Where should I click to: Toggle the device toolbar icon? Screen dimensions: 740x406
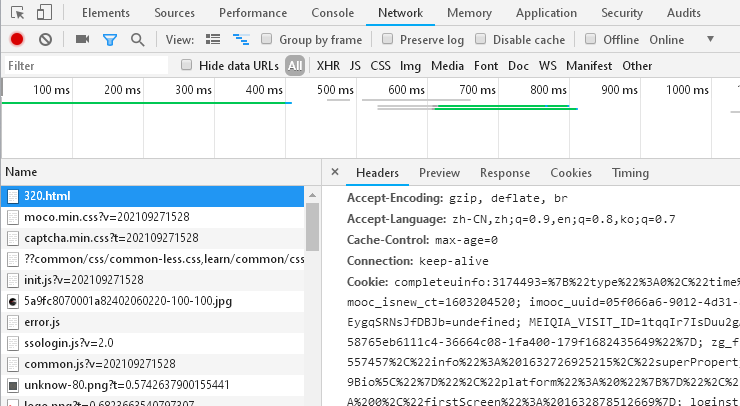tap(44, 13)
